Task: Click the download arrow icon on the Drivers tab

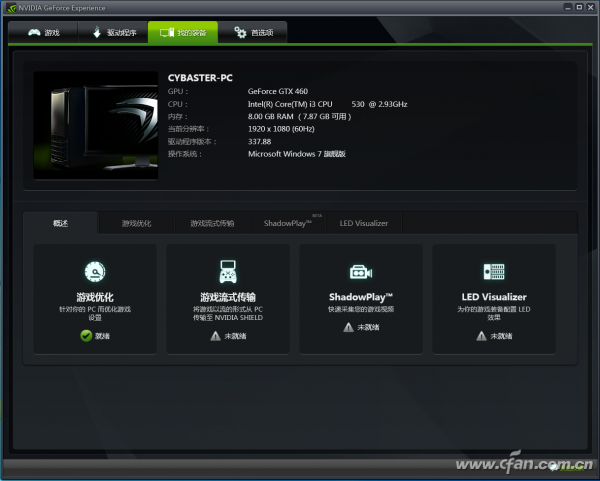Action: pos(97,32)
